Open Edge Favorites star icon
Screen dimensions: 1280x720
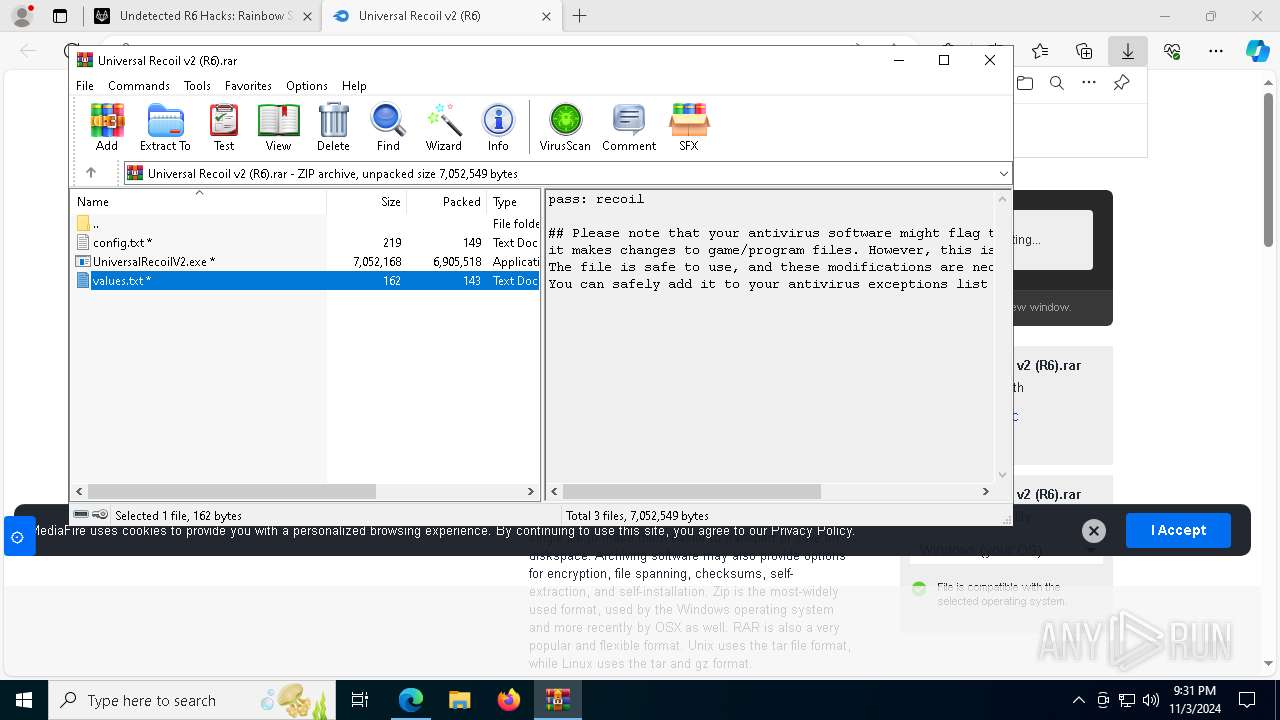1040,51
